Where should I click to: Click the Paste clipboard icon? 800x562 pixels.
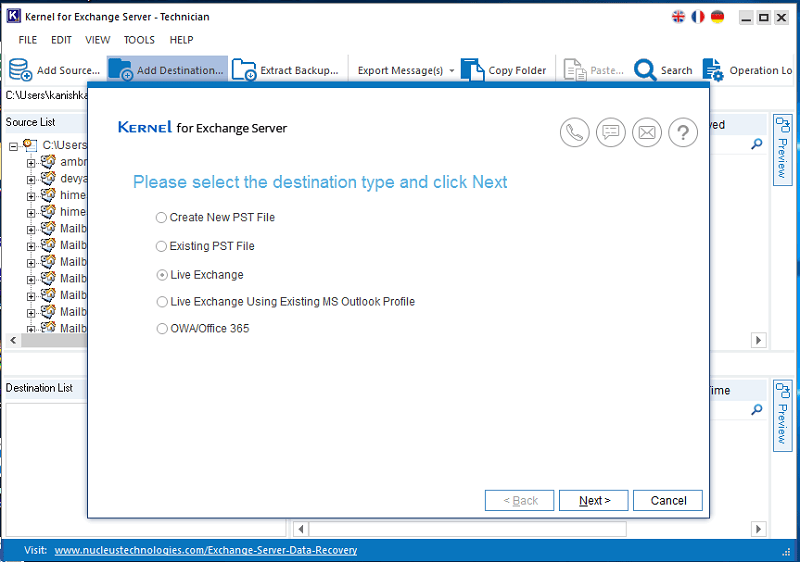click(575, 70)
